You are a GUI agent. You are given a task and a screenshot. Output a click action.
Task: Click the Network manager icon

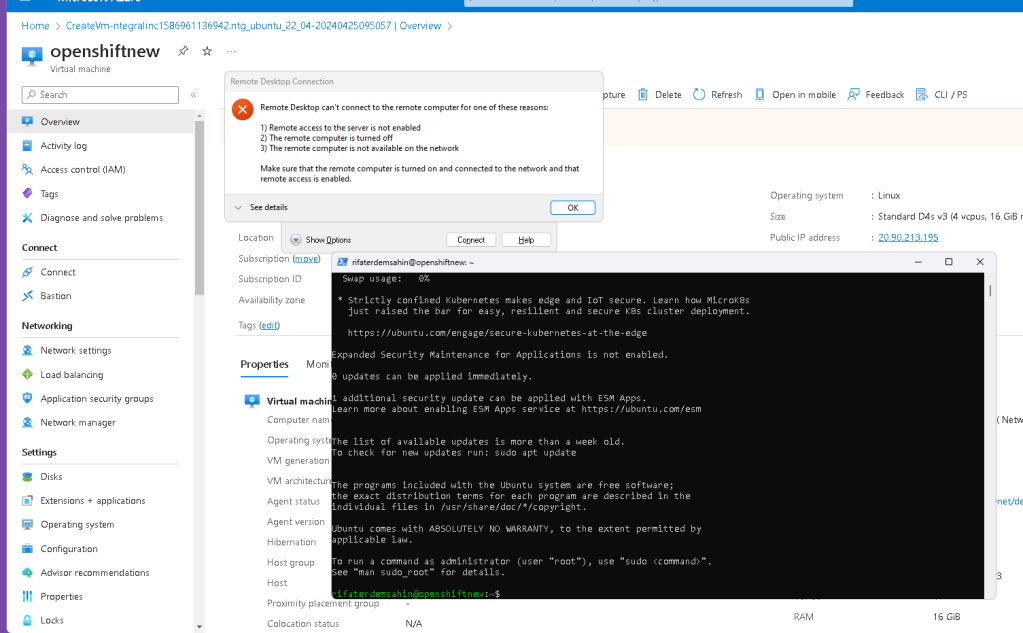click(x=27, y=422)
